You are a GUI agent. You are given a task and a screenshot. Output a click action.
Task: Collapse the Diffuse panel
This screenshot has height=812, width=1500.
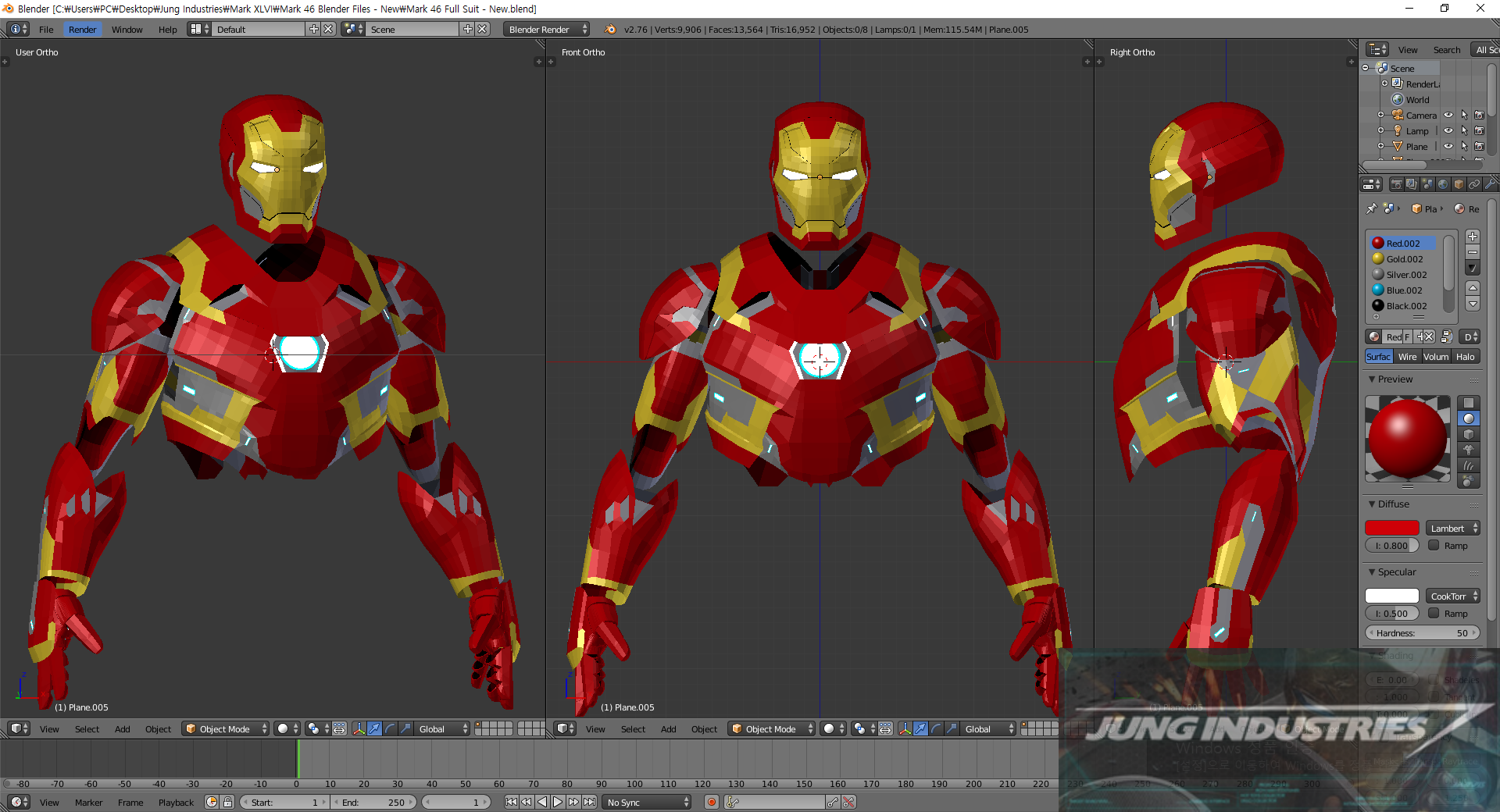click(1372, 504)
